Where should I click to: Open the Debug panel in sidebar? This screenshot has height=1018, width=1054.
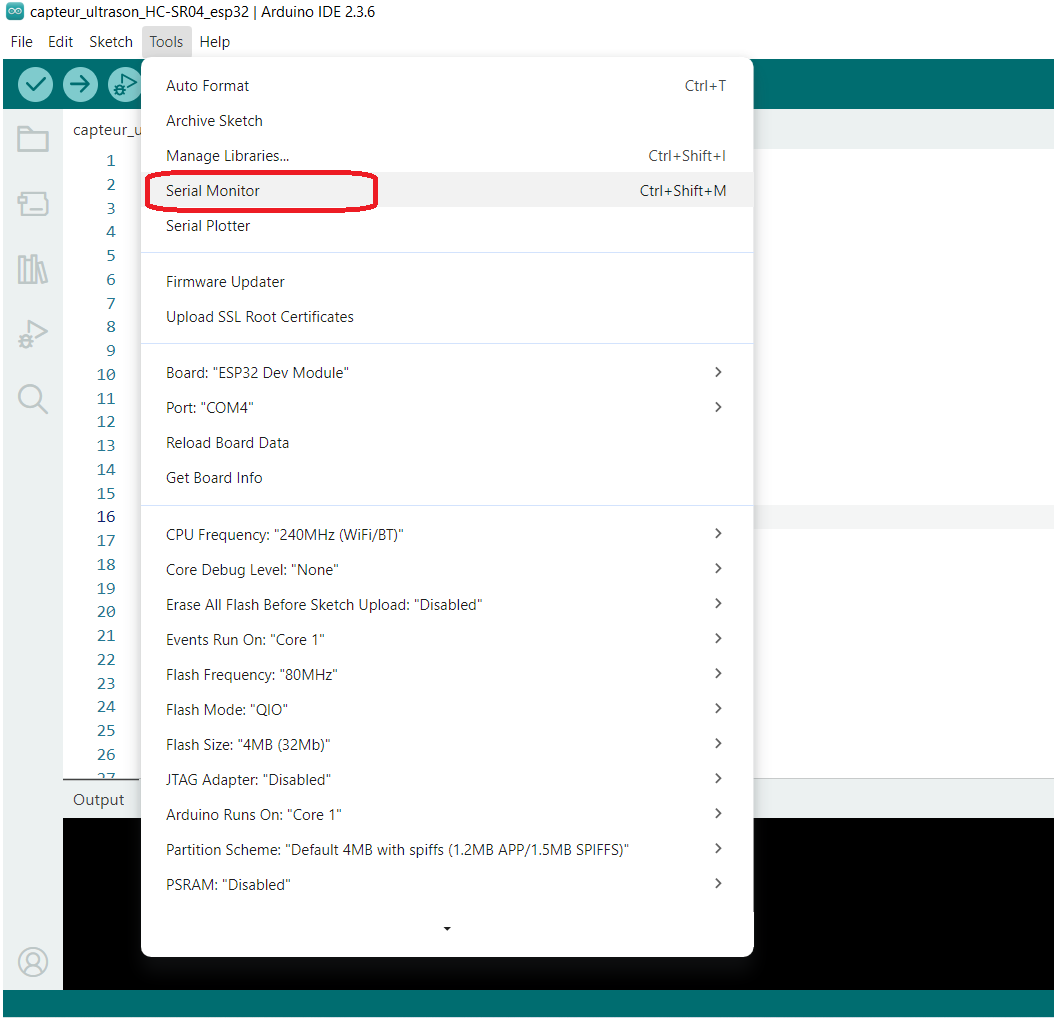pos(33,334)
